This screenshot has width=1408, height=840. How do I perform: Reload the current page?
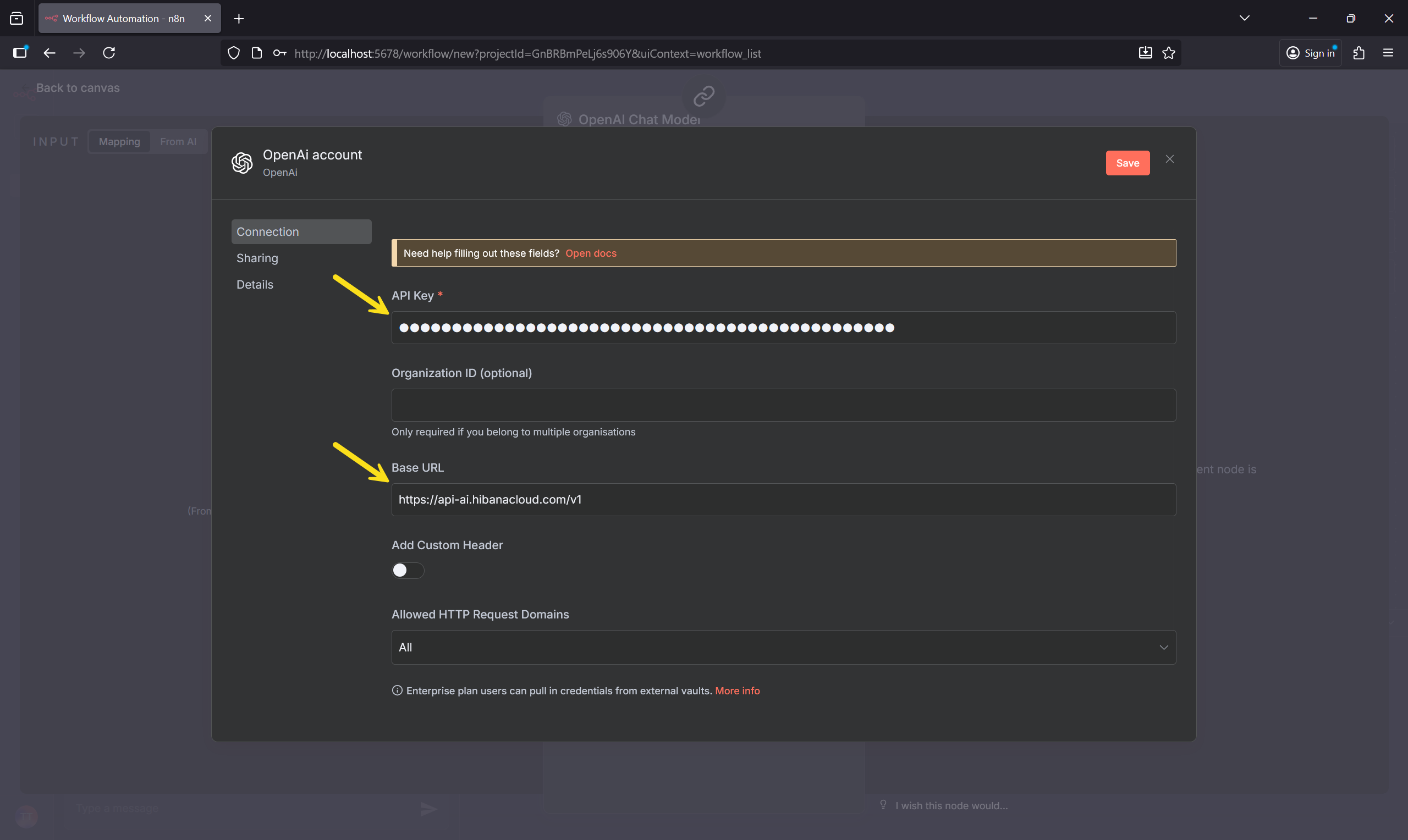[109, 53]
